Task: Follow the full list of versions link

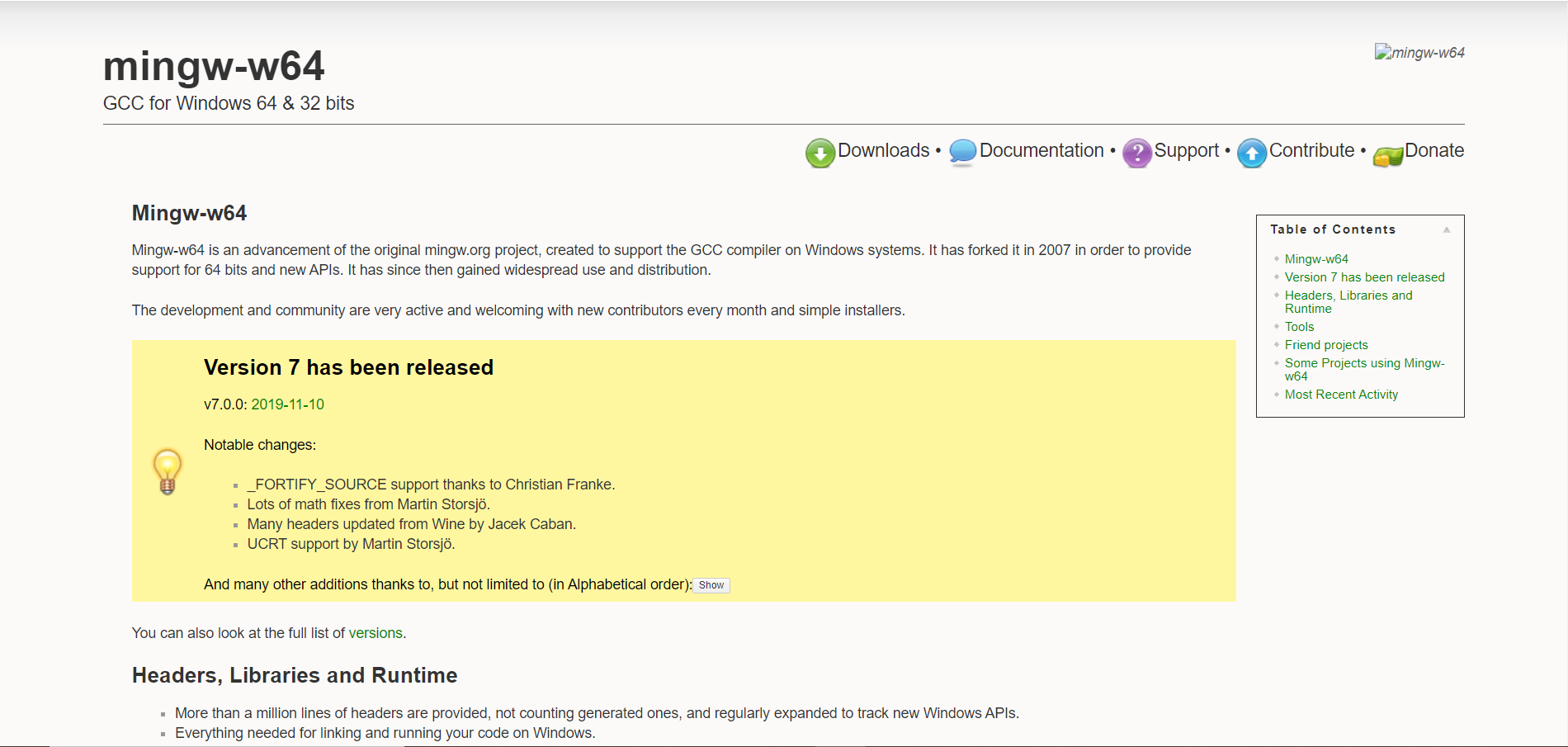Action: coord(375,633)
